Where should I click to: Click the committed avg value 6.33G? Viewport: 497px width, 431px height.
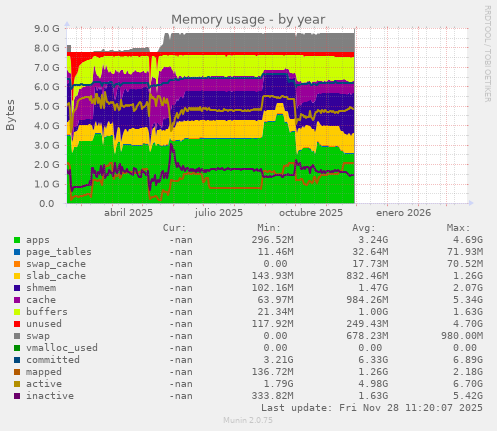pyautogui.click(x=373, y=360)
